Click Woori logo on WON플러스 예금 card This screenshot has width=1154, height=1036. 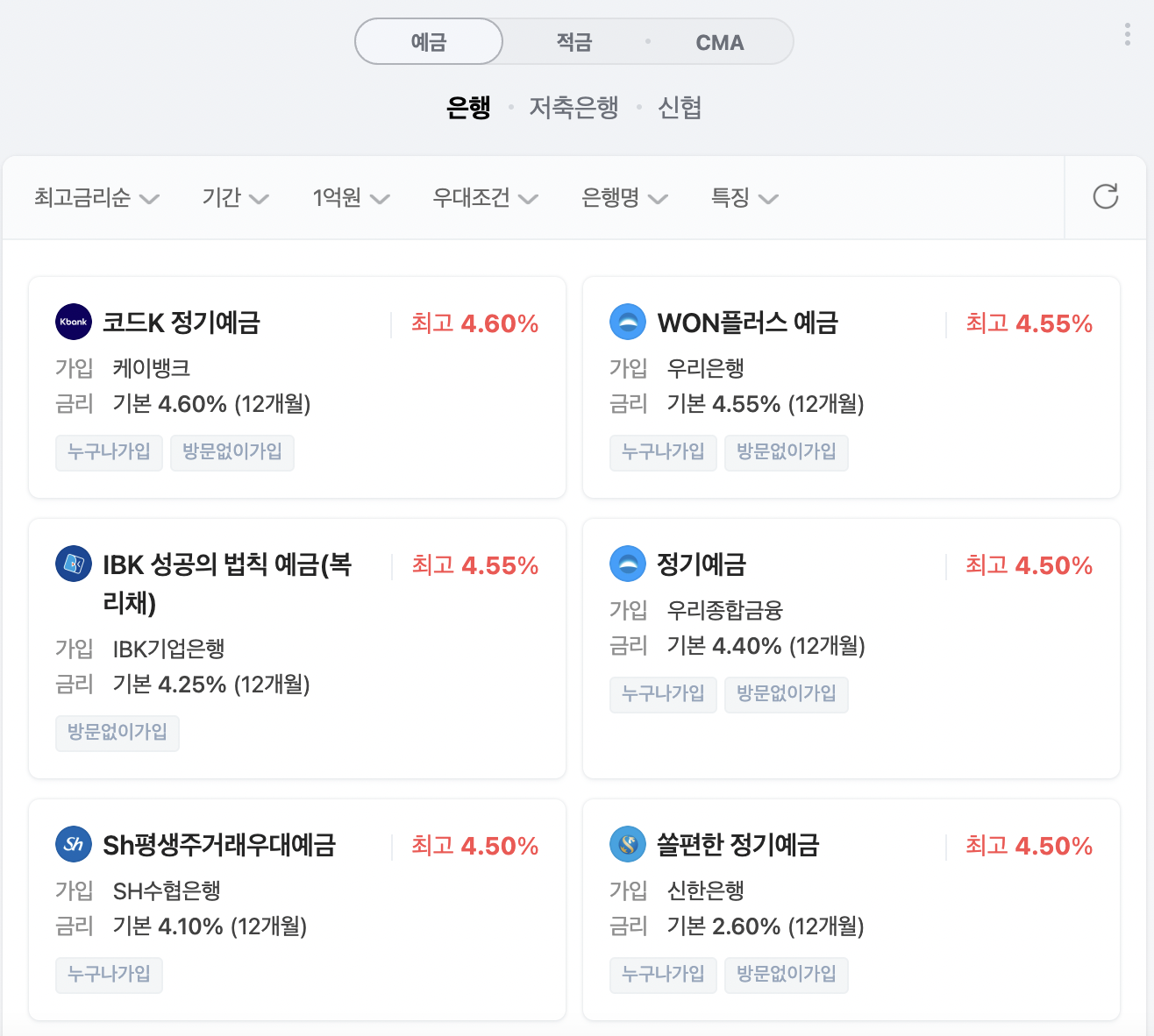coord(628,322)
